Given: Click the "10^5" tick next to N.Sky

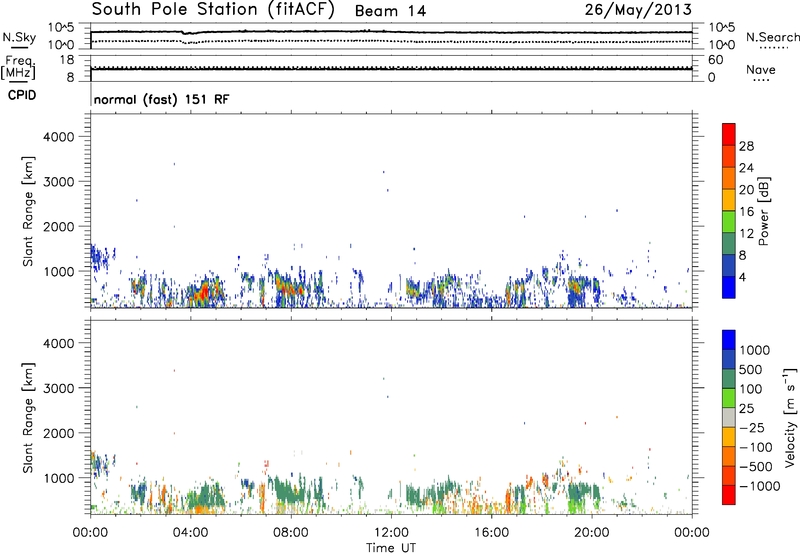Looking at the screenshot, I should pyautogui.click(x=61, y=28).
